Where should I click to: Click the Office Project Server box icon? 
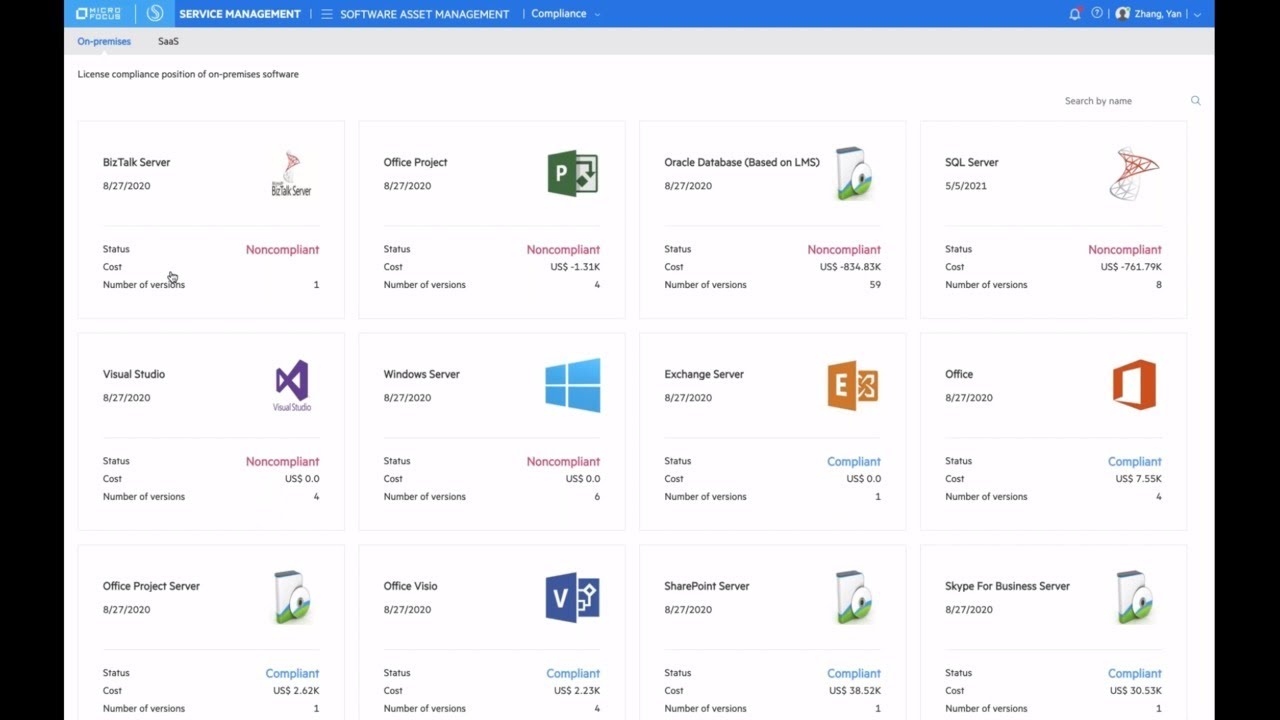(292, 597)
